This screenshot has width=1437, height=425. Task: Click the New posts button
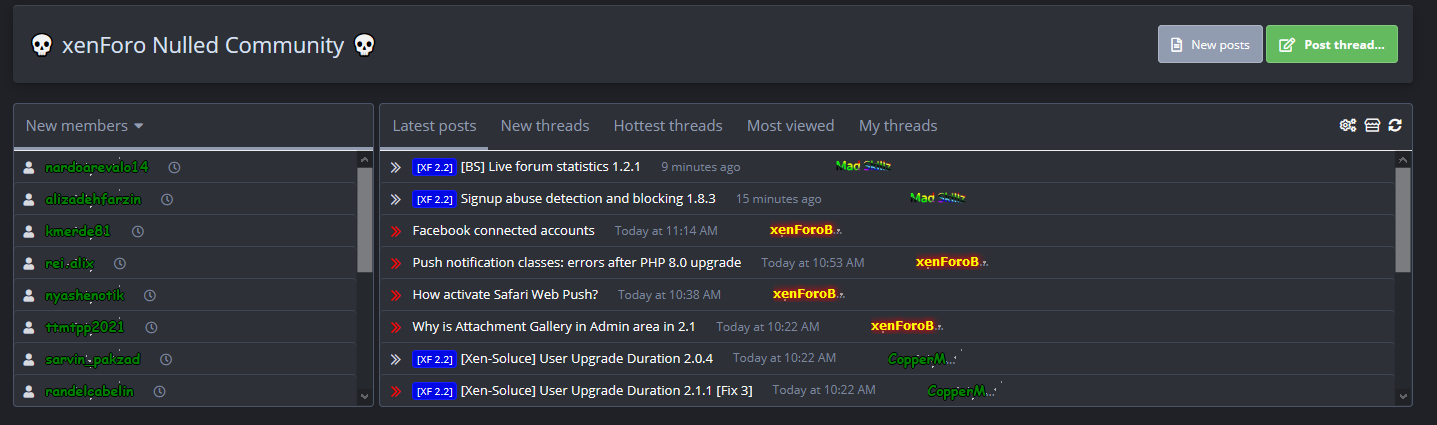[x=1210, y=45]
